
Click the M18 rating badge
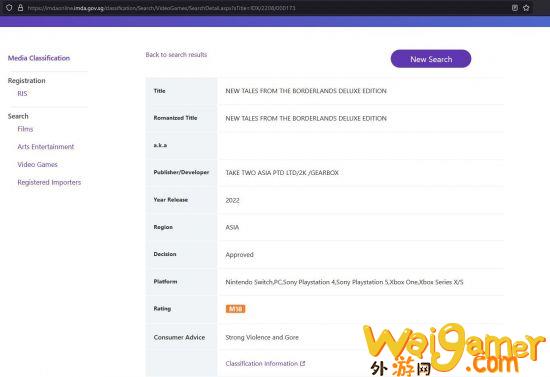(x=235, y=309)
